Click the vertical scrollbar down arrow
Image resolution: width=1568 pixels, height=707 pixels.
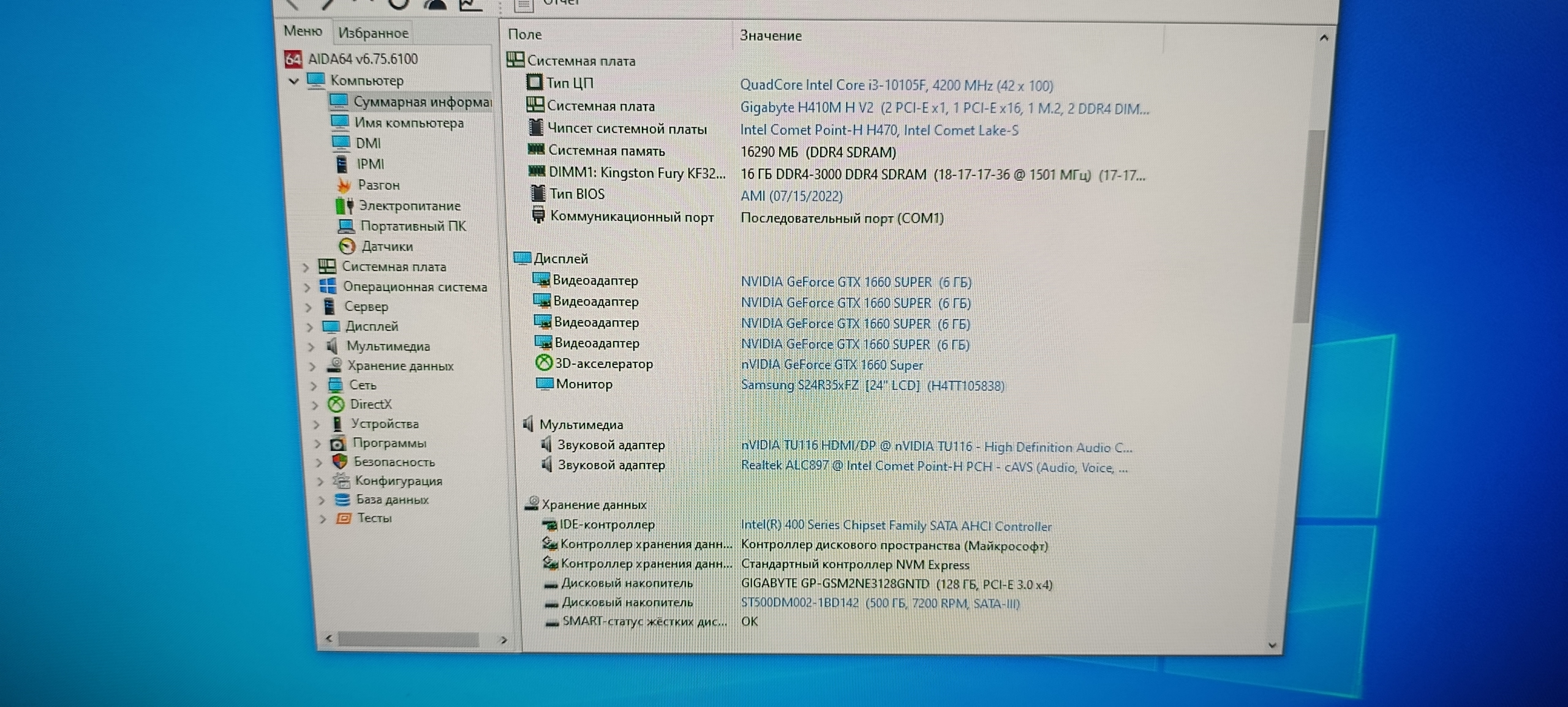click(x=1272, y=645)
